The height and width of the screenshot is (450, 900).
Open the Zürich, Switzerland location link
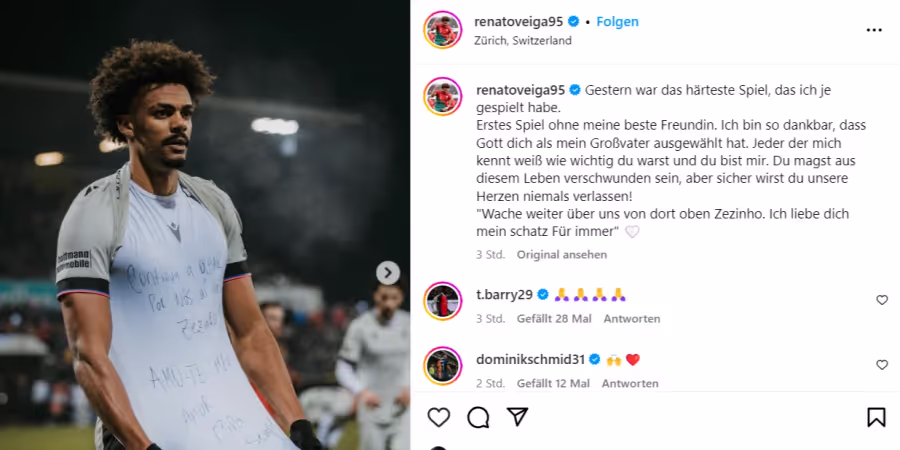[523, 41]
